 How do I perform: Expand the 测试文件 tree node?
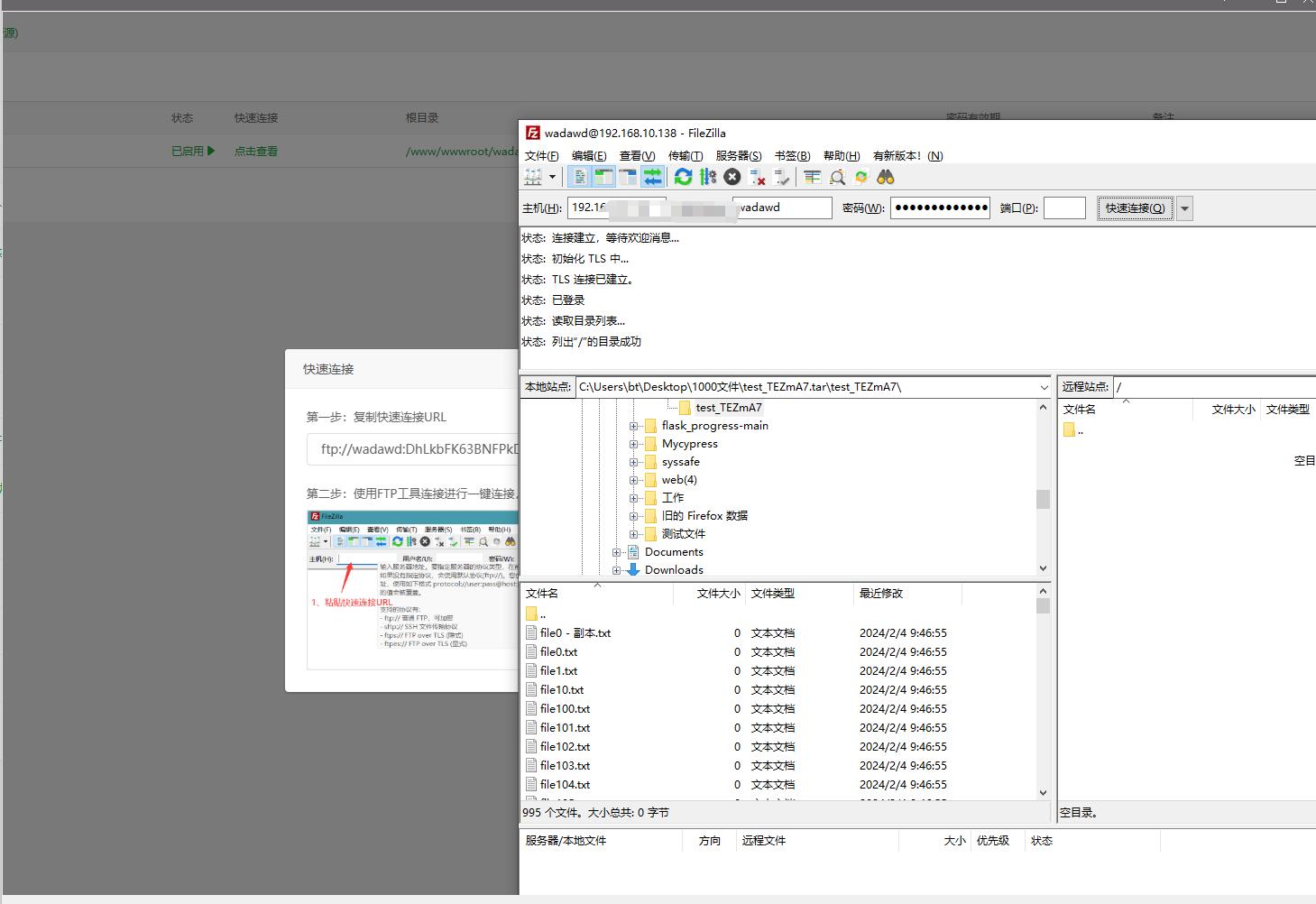(633, 534)
